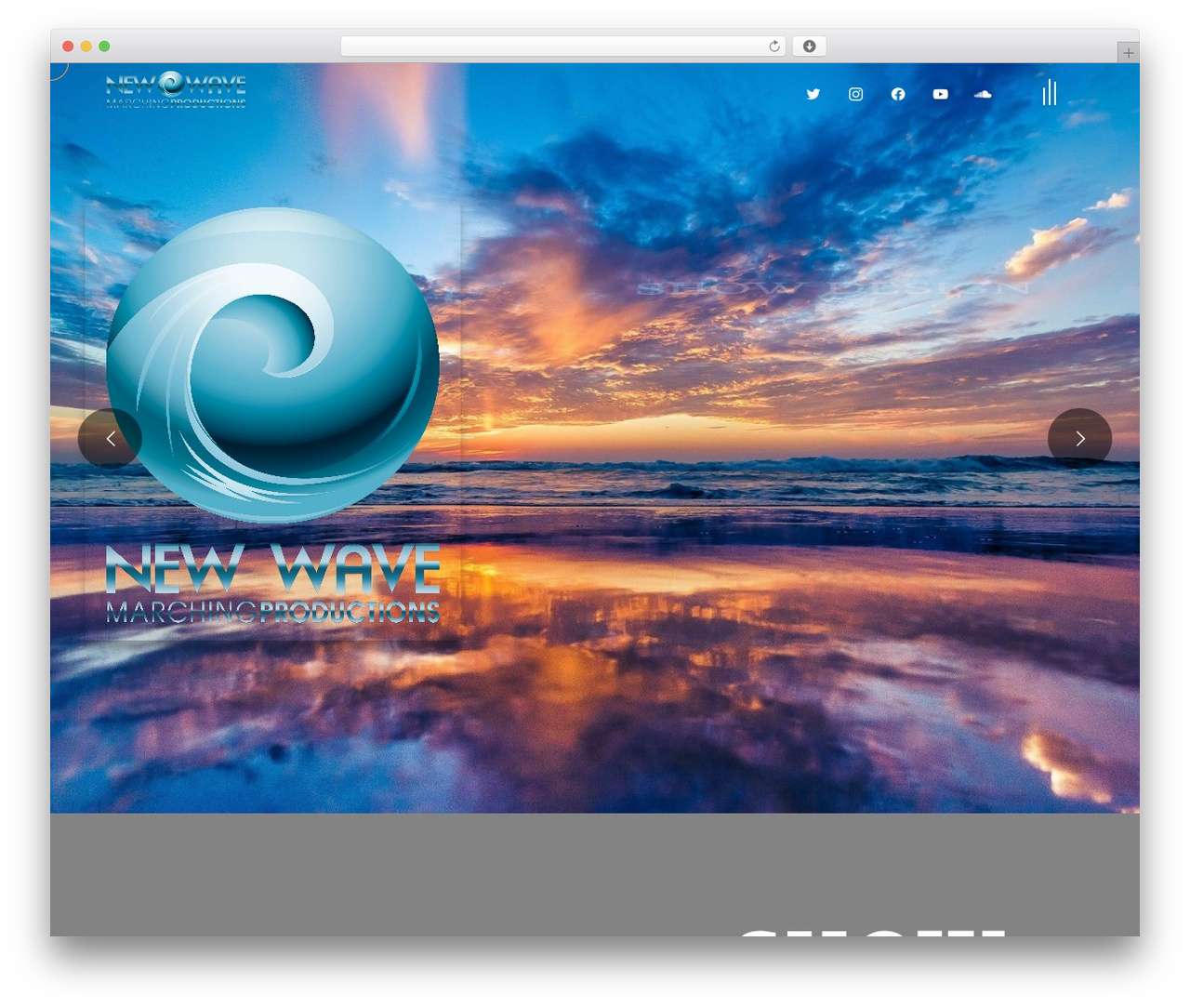Open the Twitter social link

coord(813,94)
